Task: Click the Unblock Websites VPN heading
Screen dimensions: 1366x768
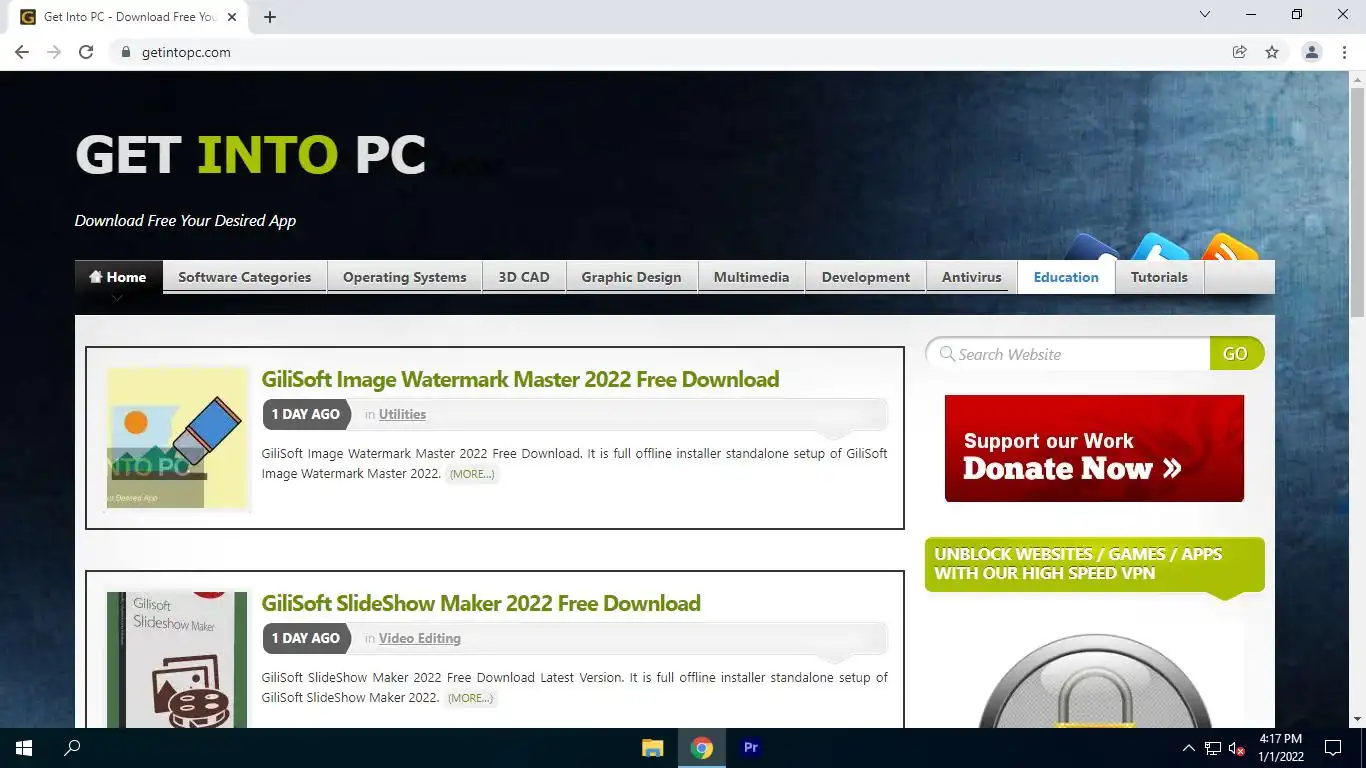Action: click(x=1094, y=564)
